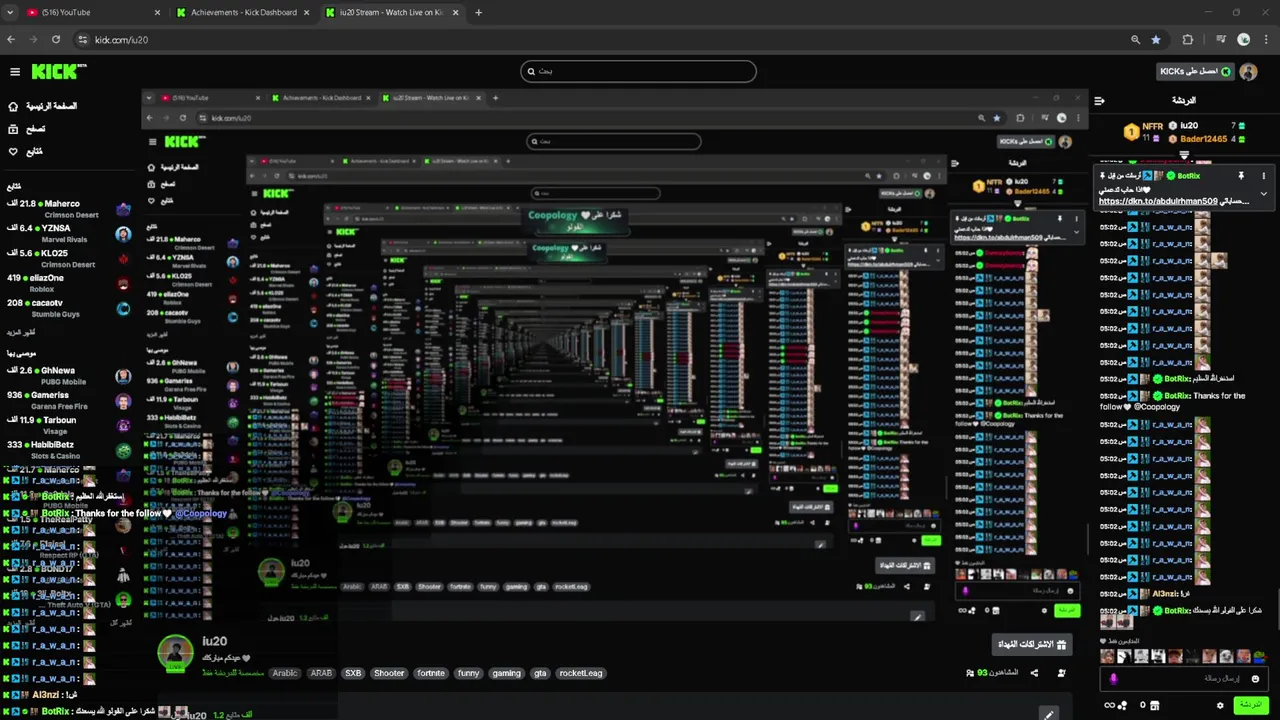Click the emoji picker in chat input
This screenshot has height=720, width=1280.
point(1255,678)
